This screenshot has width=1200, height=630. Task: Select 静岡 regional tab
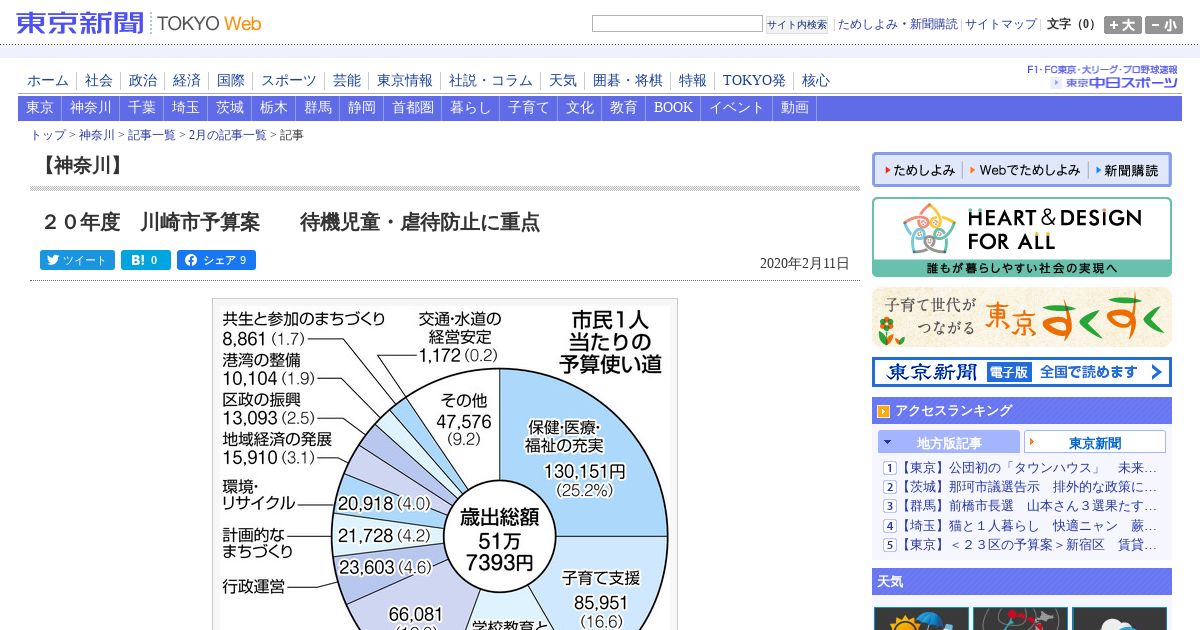tap(362, 108)
